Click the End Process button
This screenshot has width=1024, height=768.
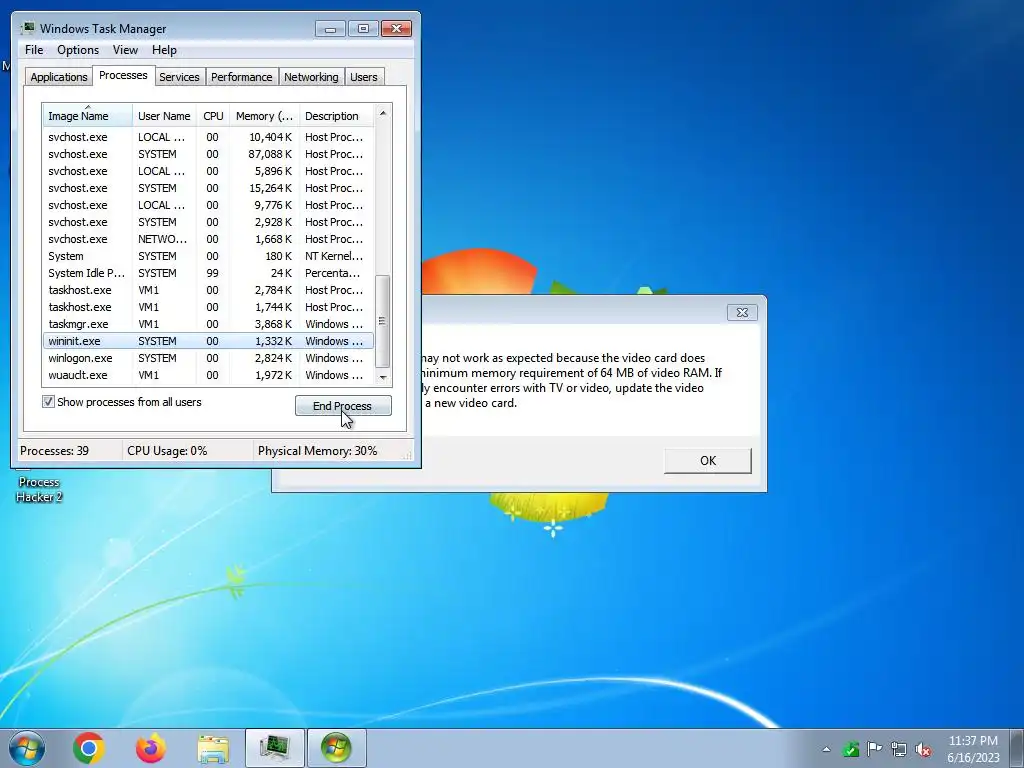click(343, 406)
